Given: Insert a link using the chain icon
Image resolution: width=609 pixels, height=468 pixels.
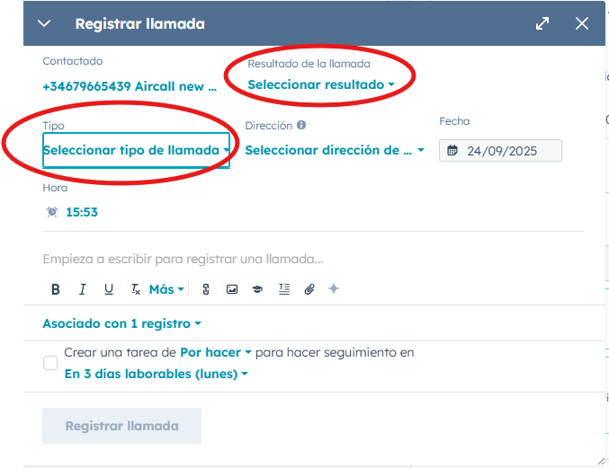Looking at the screenshot, I should 206,289.
